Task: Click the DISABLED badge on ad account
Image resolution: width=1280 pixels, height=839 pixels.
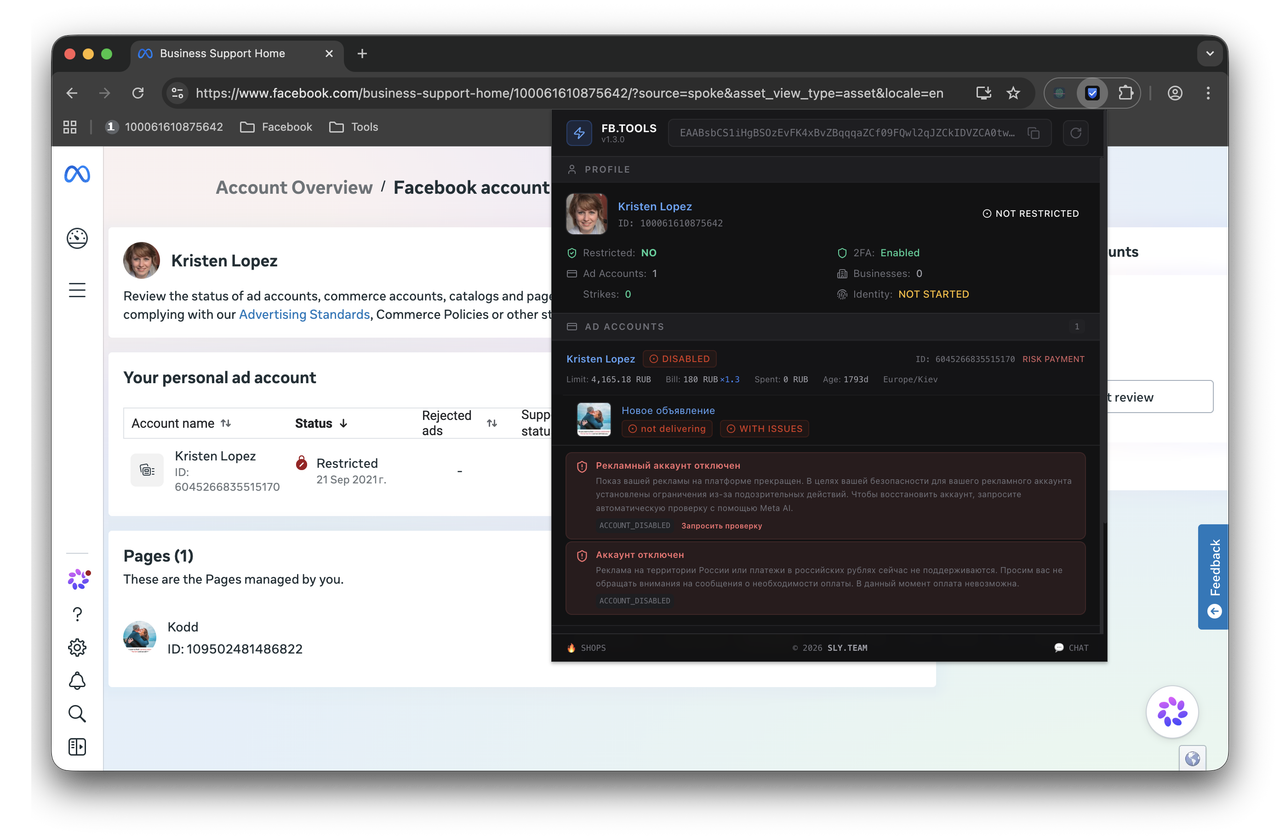Action: pyautogui.click(x=680, y=359)
